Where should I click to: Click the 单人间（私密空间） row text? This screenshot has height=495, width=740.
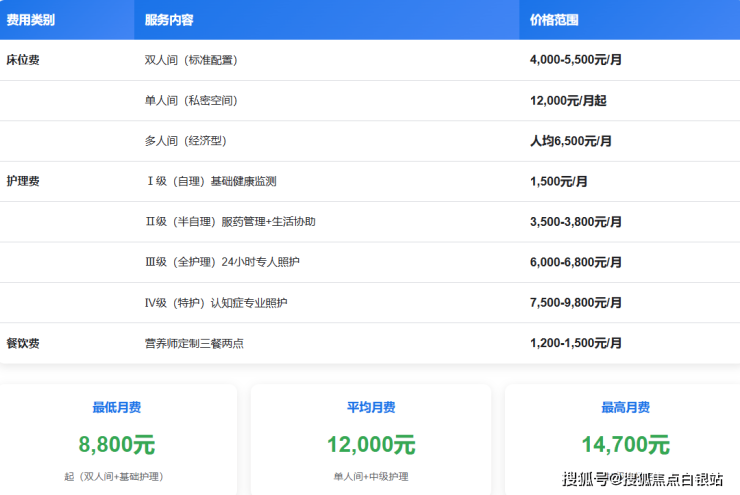[191, 101]
